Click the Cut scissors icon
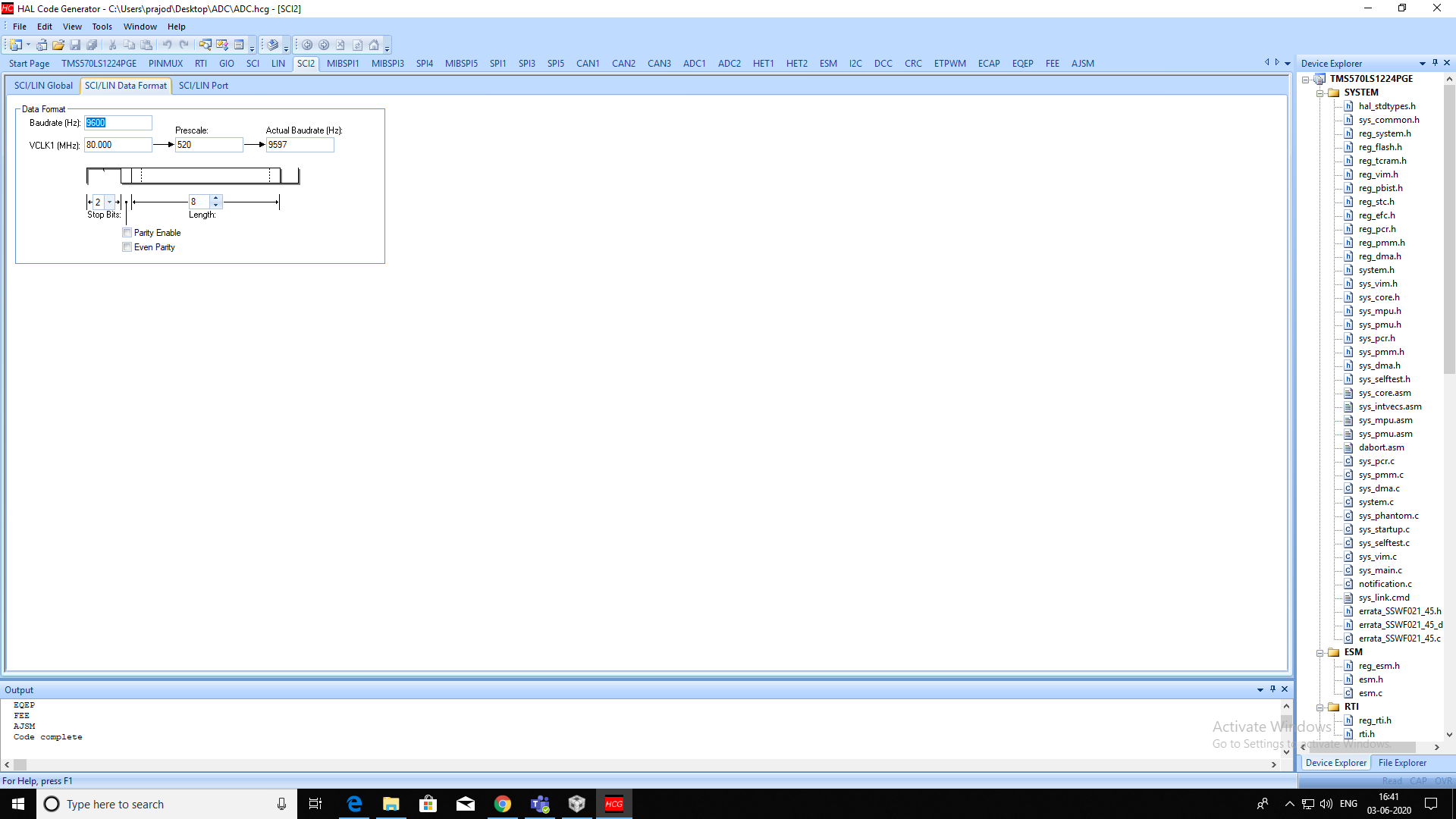The image size is (1456, 819). (x=112, y=45)
